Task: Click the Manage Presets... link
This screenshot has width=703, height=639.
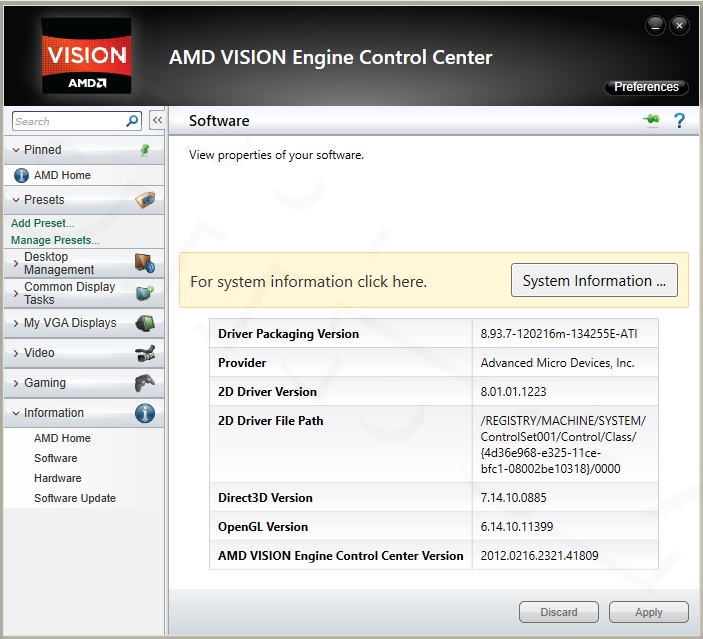Action: point(55,240)
